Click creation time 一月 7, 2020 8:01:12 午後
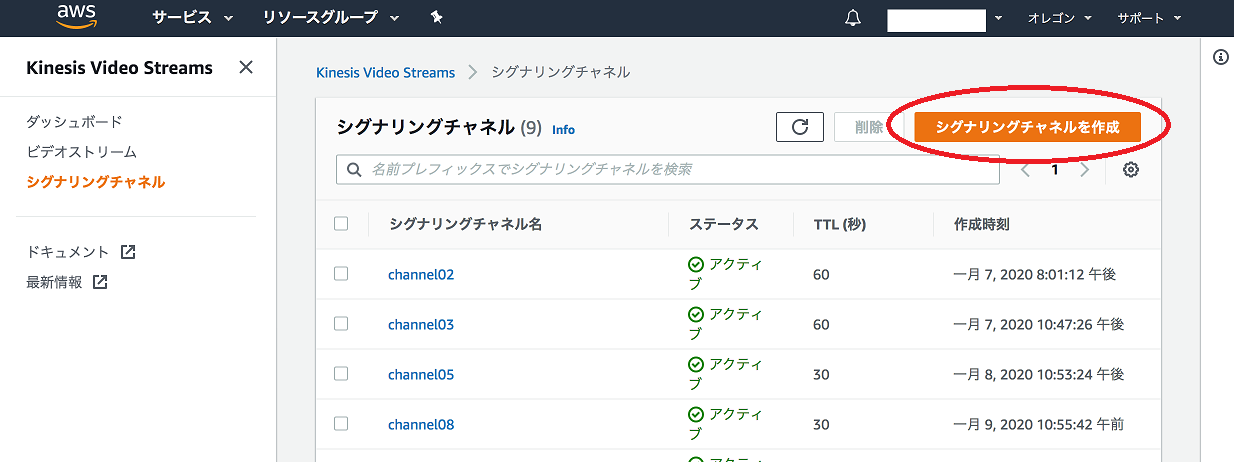Viewport: 1234px width, 462px height. pyautogui.click(x=1035, y=274)
